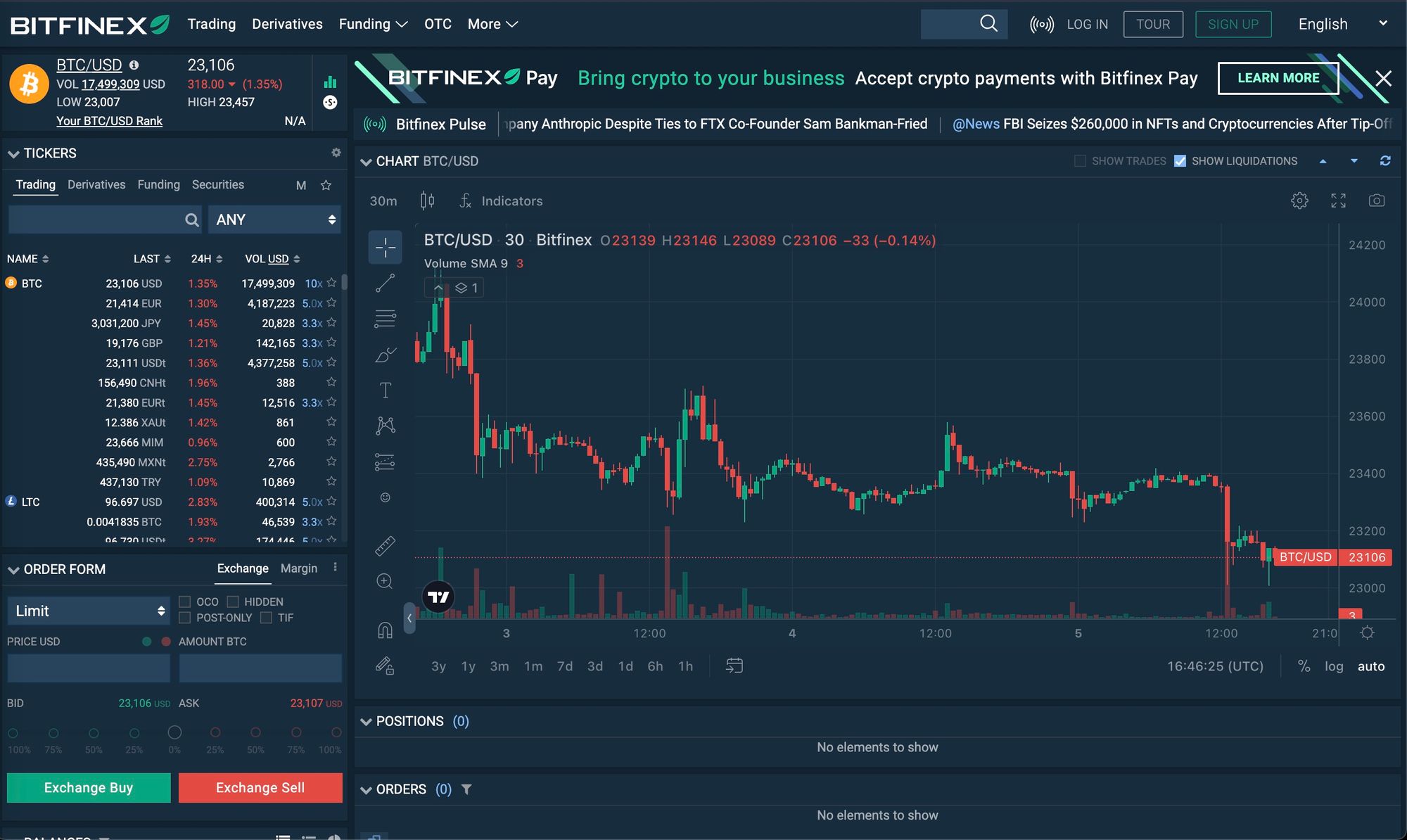Enter fullscreen chart mode

1338,201
